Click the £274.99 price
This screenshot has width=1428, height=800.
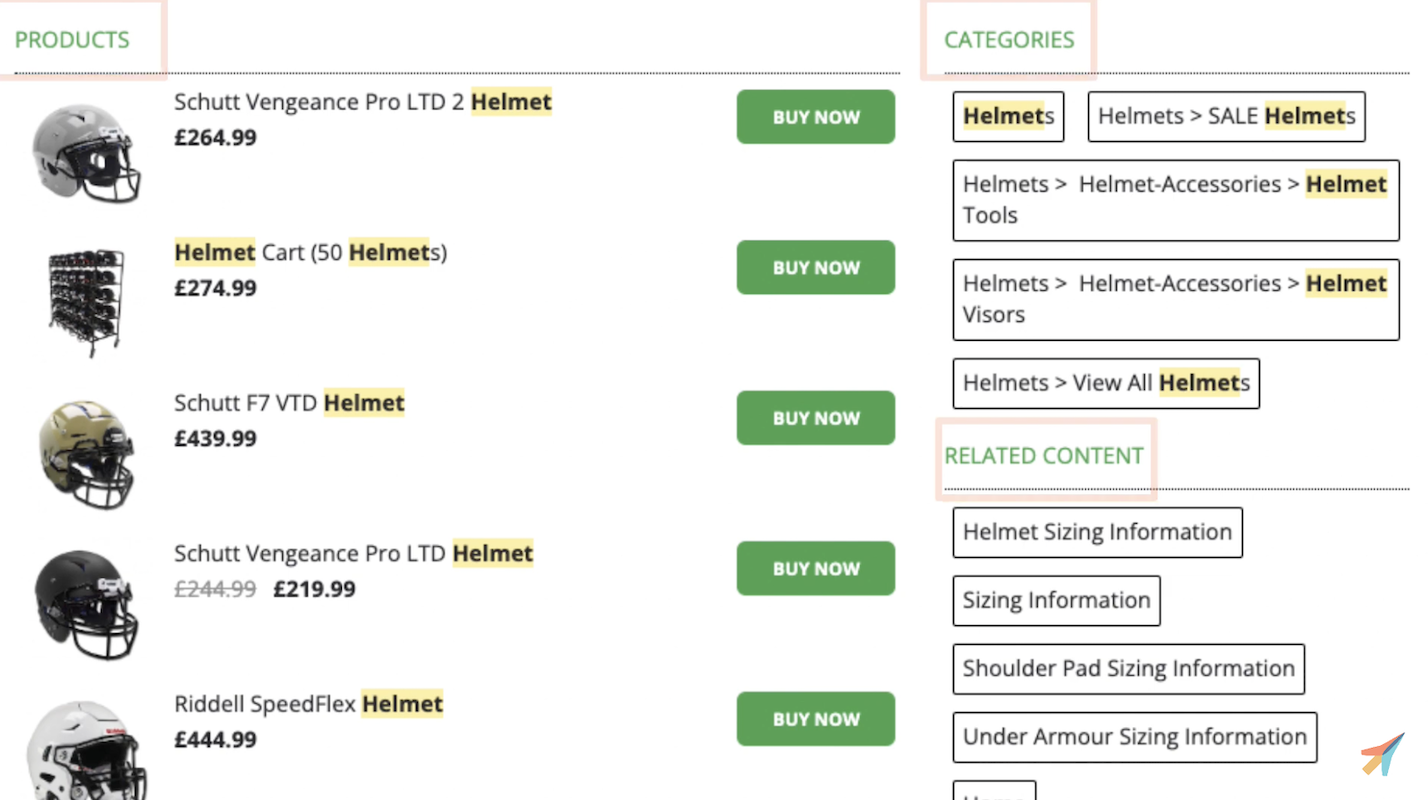[x=215, y=288]
